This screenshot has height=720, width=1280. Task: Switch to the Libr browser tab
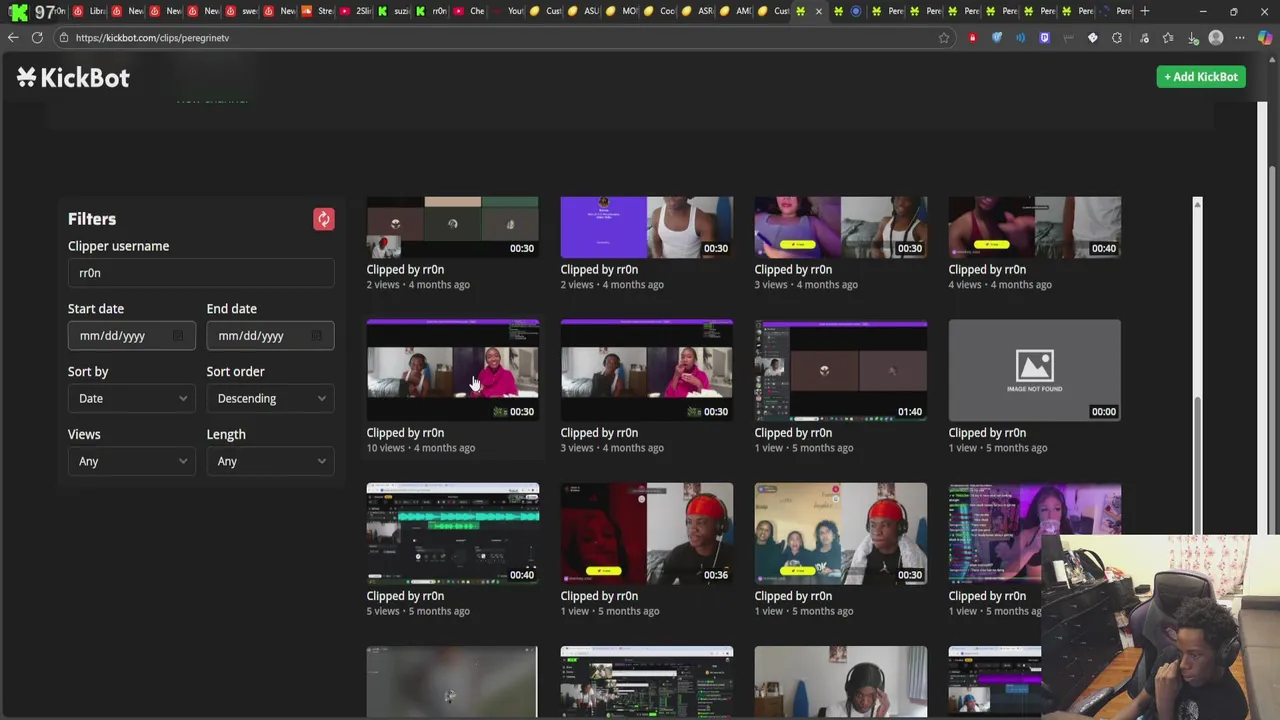coord(90,11)
